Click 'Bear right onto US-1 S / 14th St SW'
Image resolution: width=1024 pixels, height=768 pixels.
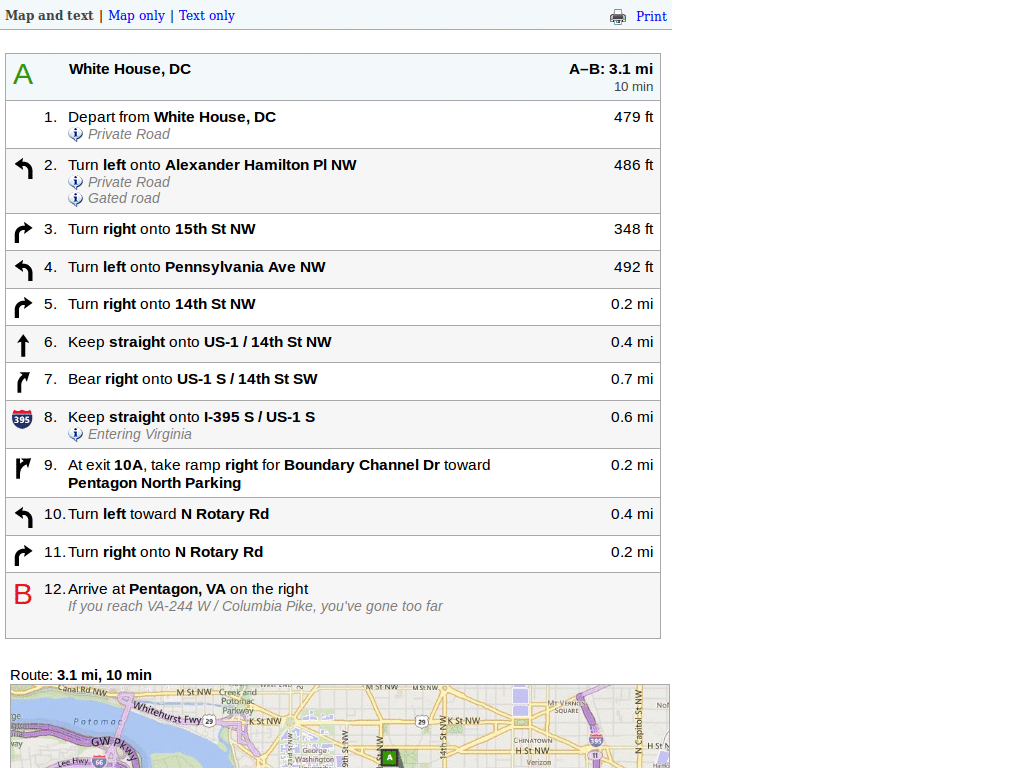[x=193, y=379]
